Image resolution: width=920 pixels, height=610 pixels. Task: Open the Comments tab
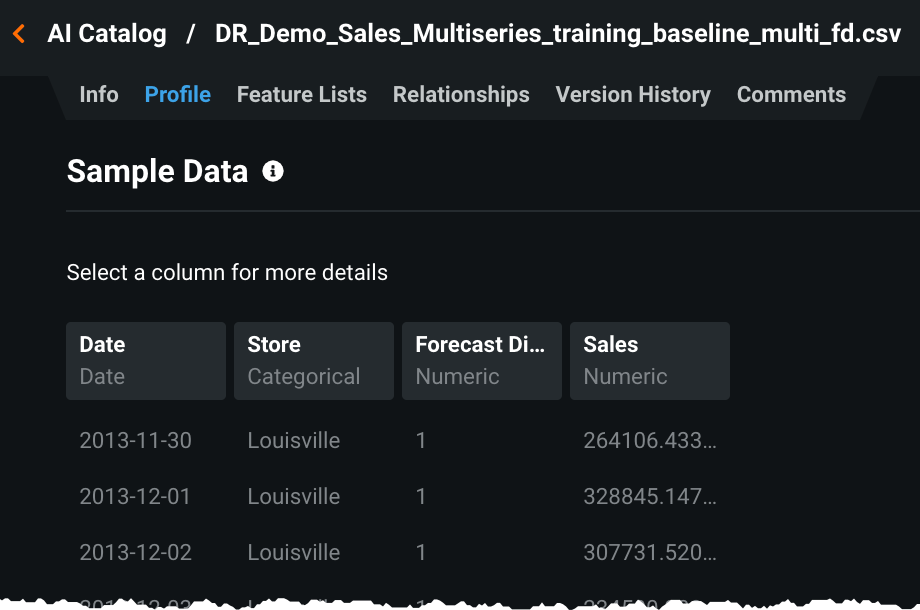[791, 95]
